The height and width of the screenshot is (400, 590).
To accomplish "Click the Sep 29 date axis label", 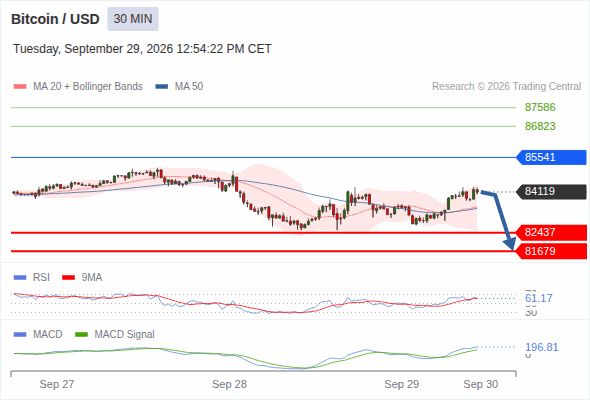I will point(401,384).
